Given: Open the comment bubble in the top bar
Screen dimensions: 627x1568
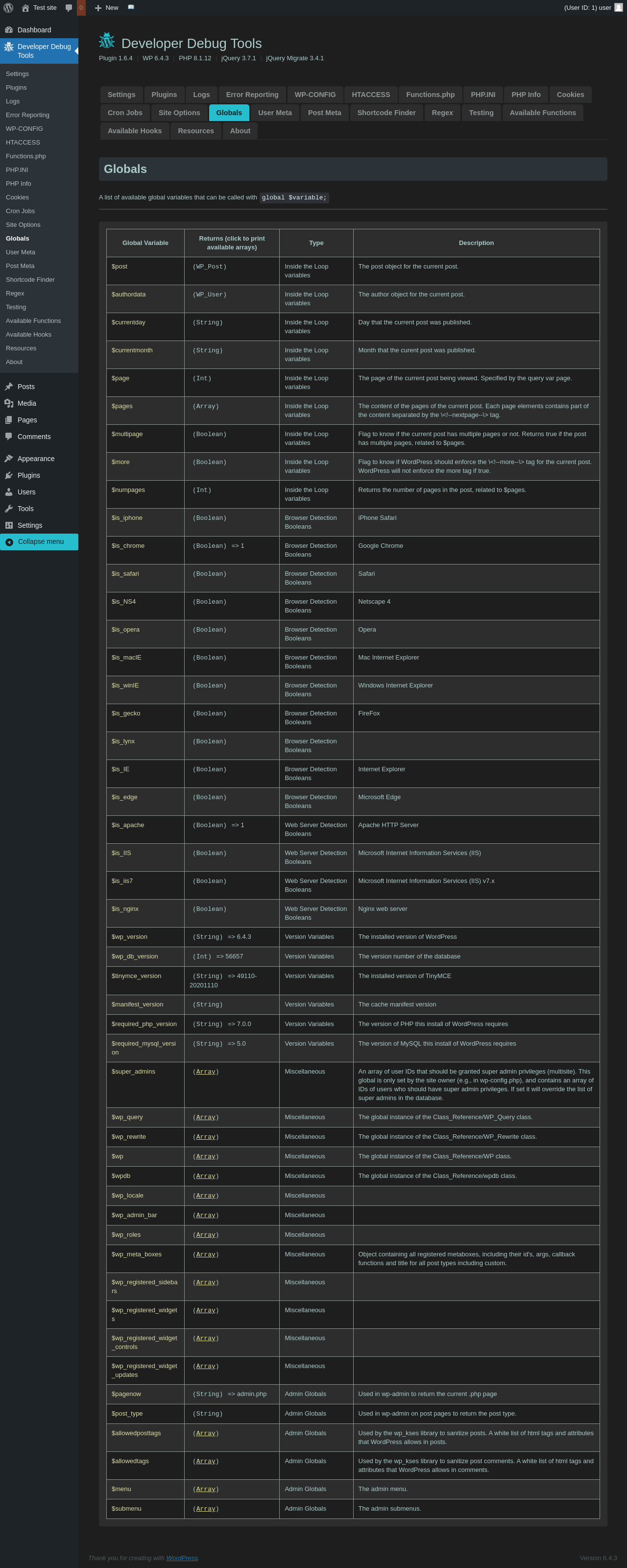Looking at the screenshot, I should coord(69,8).
